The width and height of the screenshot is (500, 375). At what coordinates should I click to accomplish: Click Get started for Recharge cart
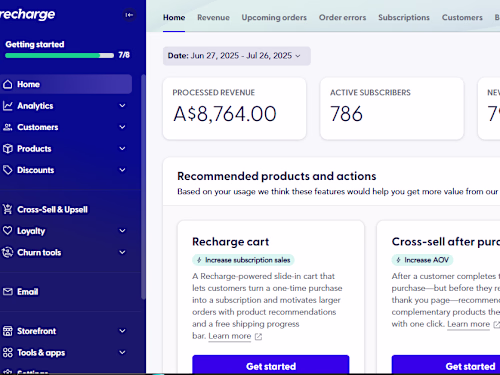pos(271,365)
